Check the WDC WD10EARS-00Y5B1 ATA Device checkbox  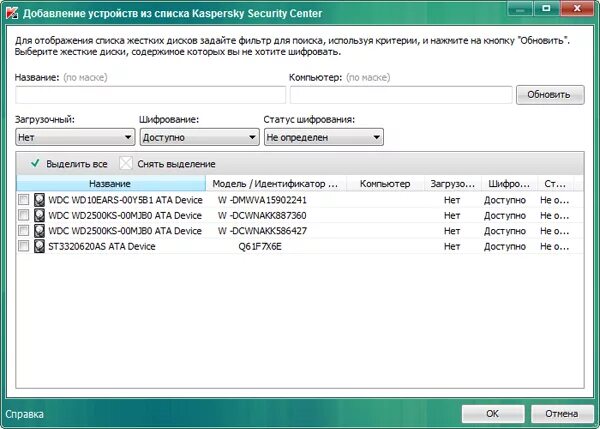click(x=24, y=200)
